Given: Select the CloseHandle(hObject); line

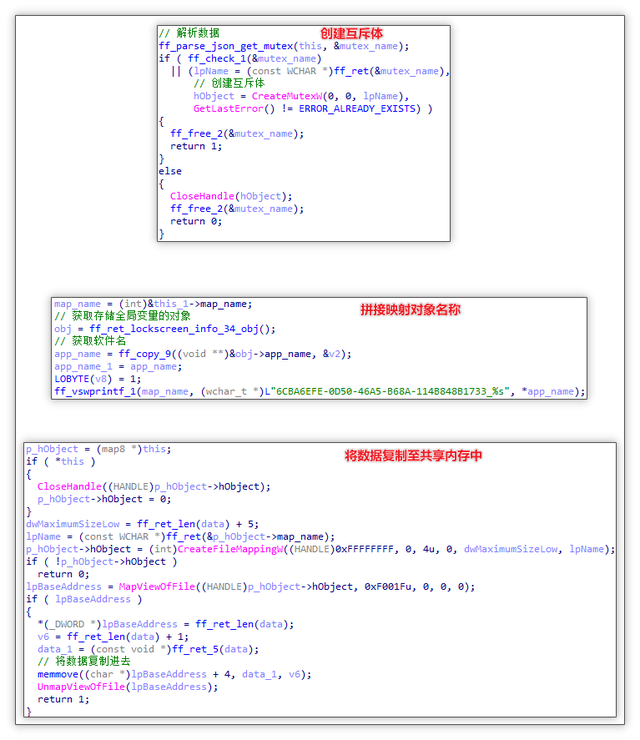Looking at the screenshot, I should tap(231, 196).
